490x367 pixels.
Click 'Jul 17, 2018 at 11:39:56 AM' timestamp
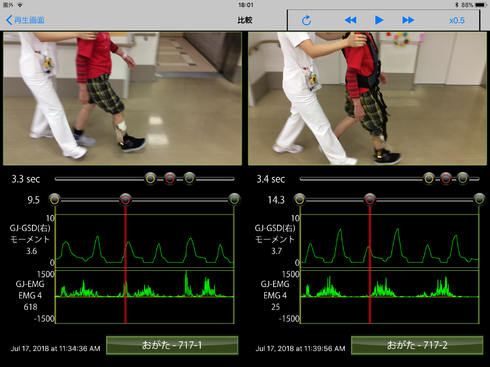[300, 349]
